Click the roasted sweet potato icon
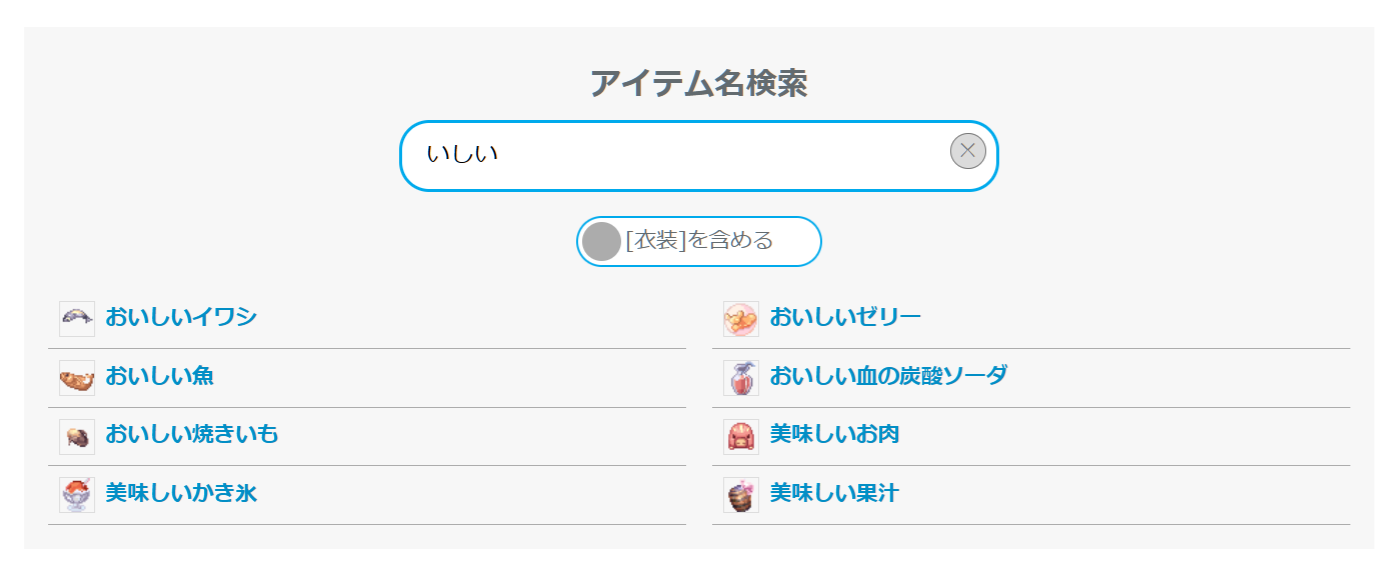1398x570 pixels. pos(77,436)
